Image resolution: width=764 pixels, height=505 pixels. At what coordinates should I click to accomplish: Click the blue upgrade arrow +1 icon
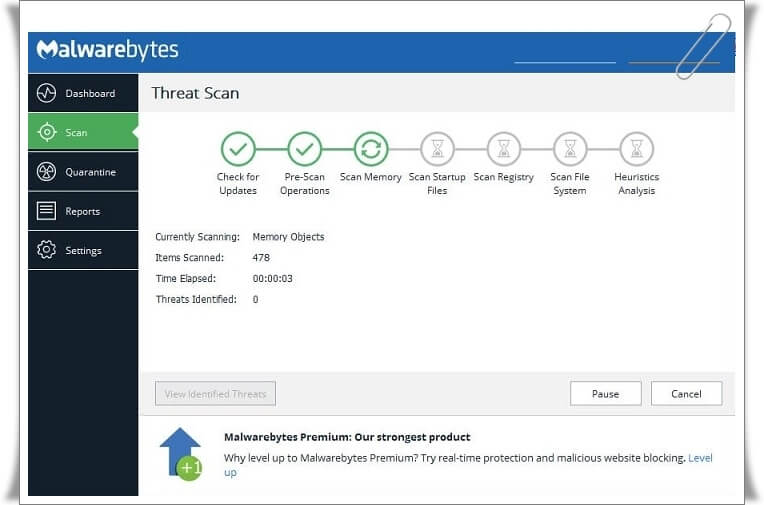(x=181, y=454)
